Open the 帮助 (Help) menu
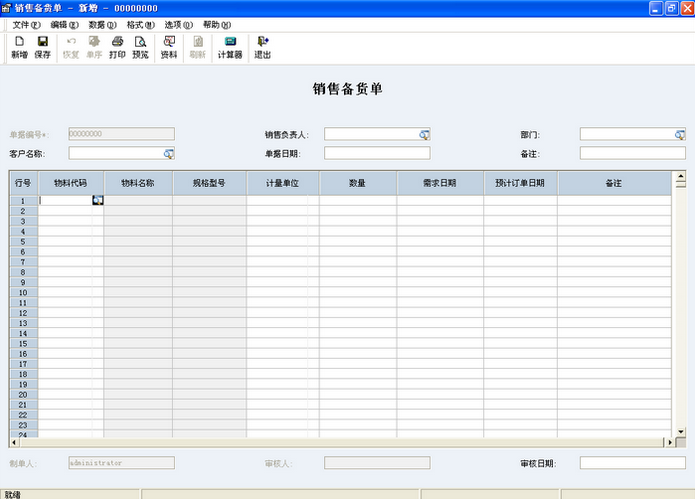This screenshot has width=695, height=499. click(x=216, y=24)
